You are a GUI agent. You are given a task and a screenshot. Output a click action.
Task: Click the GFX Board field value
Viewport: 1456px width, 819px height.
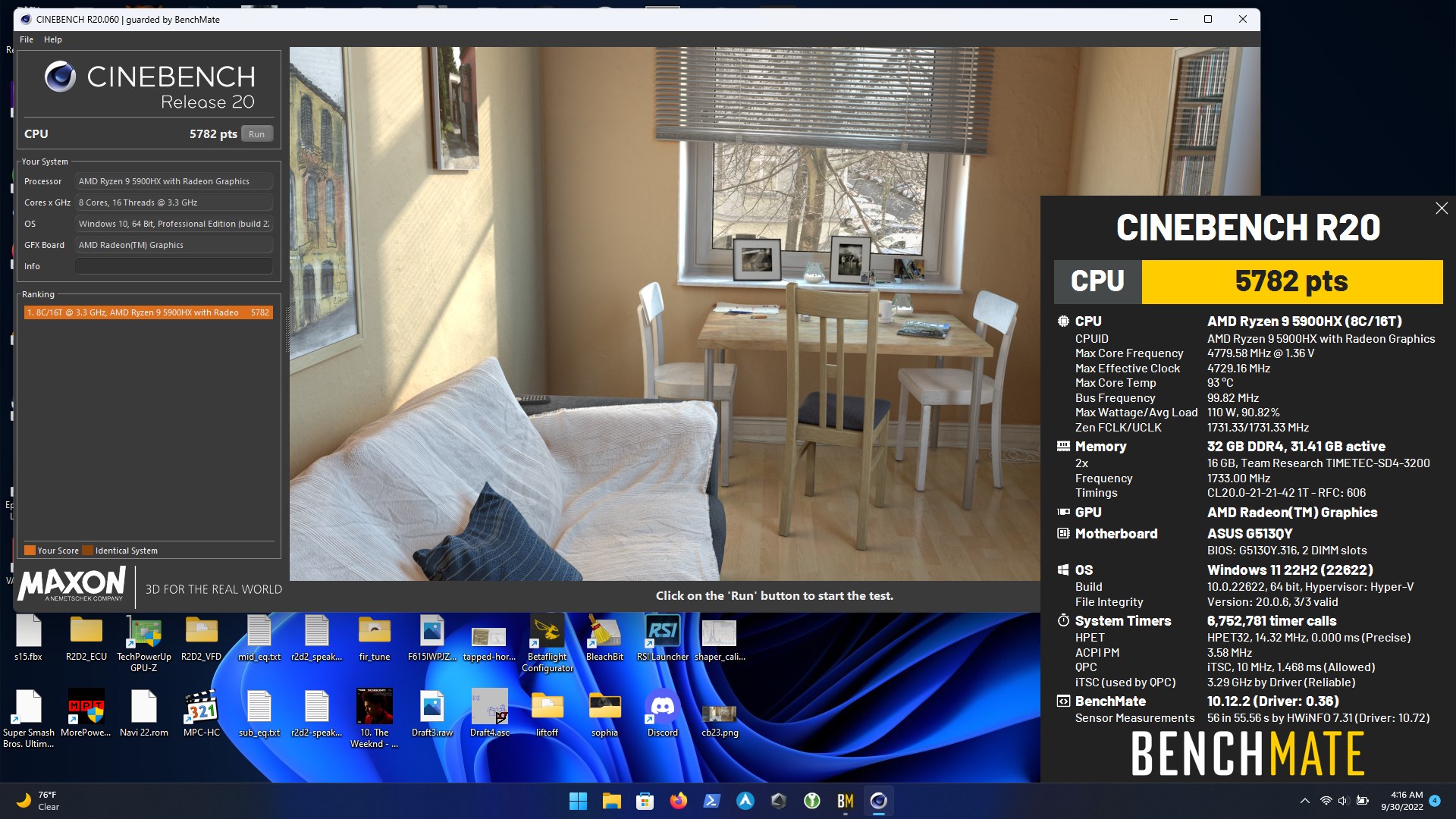[x=174, y=245]
